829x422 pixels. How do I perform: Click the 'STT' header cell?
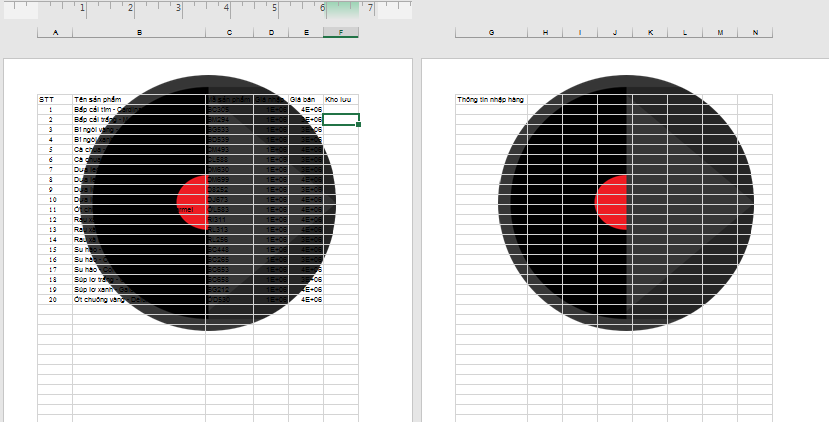55,99
